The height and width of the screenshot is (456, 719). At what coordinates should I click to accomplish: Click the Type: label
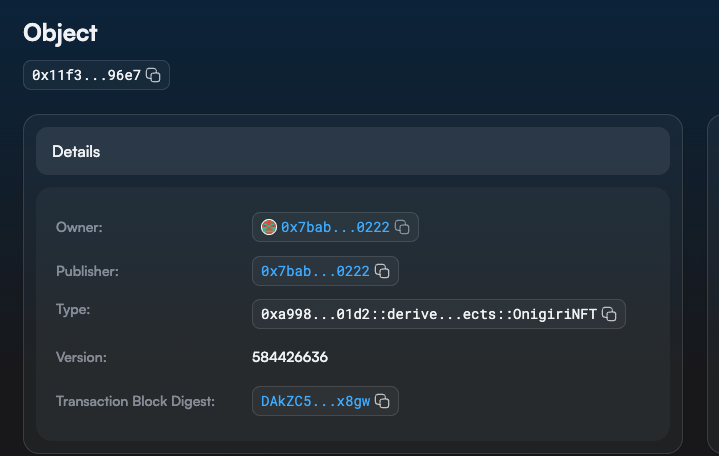click(x=73, y=309)
